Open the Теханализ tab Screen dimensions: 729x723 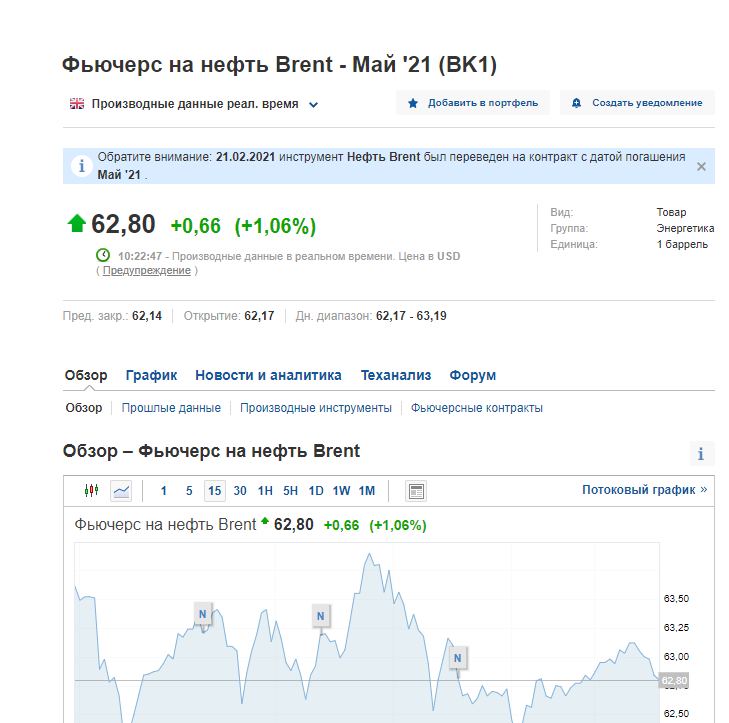coord(396,375)
